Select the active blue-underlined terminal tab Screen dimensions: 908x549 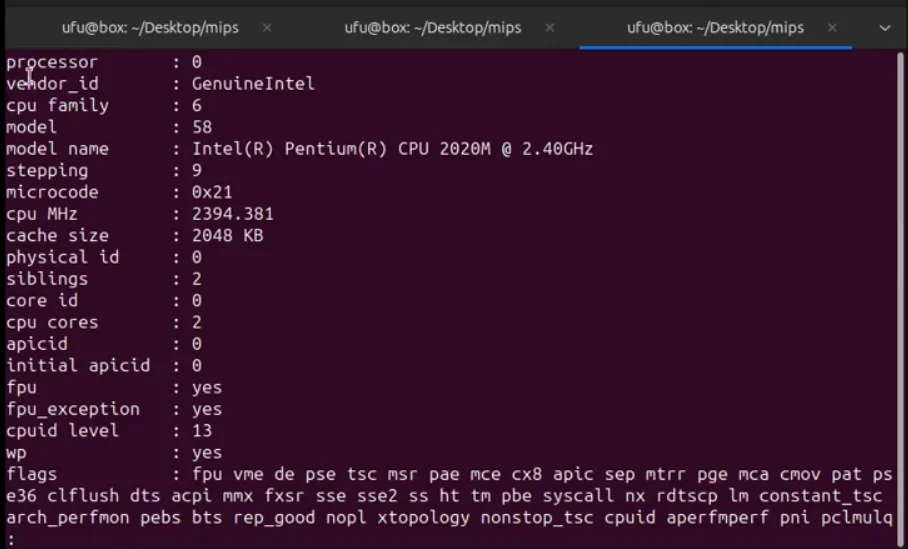click(x=715, y=28)
